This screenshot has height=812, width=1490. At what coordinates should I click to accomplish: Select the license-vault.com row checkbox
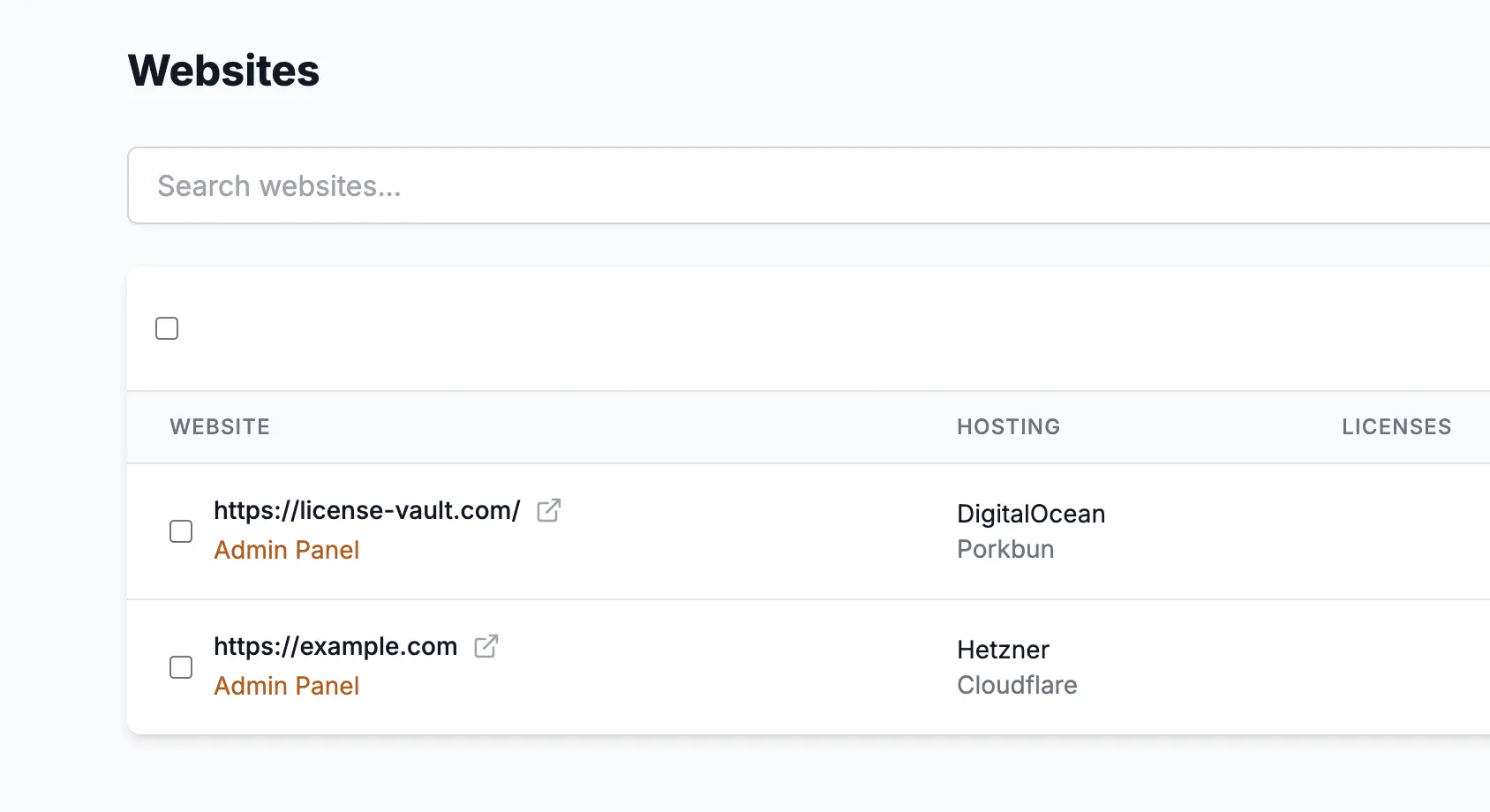tap(181, 531)
